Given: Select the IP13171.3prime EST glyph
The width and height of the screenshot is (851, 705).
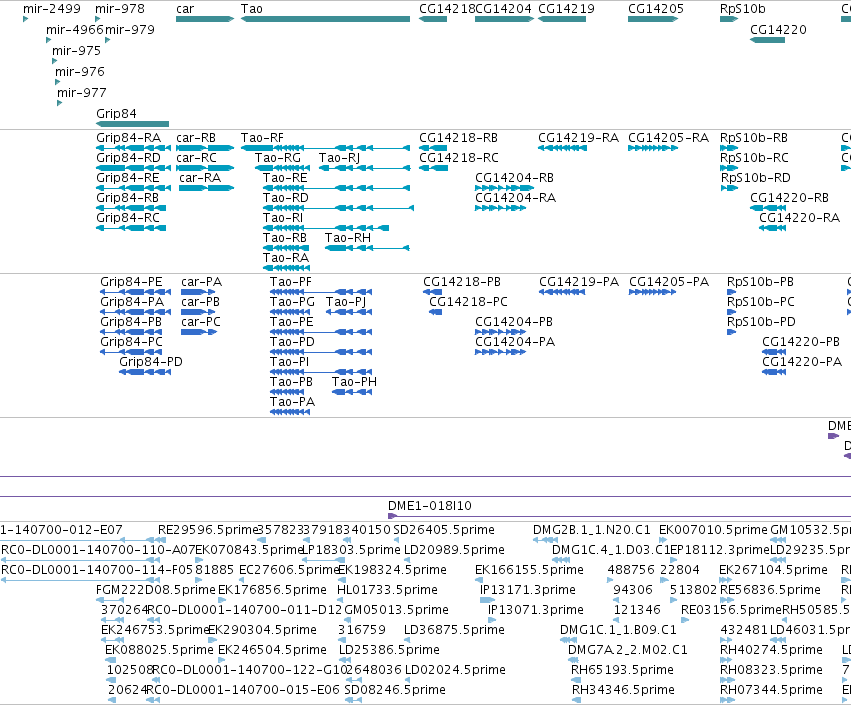Looking at the screenshot, I should click(x=487, y=600).
